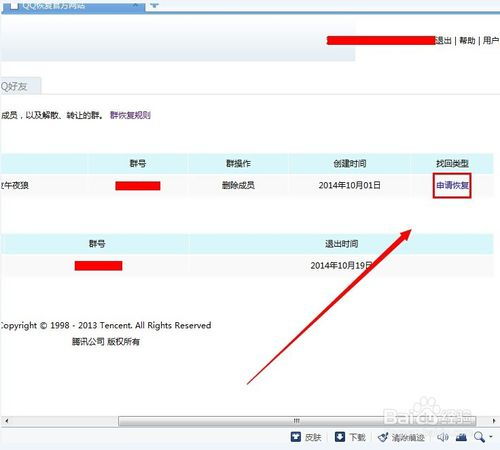Click the clear traces (清除痕迹) broom icon
Image resolution: width=500 pixels, height=450 pixels.
point(383,437)
